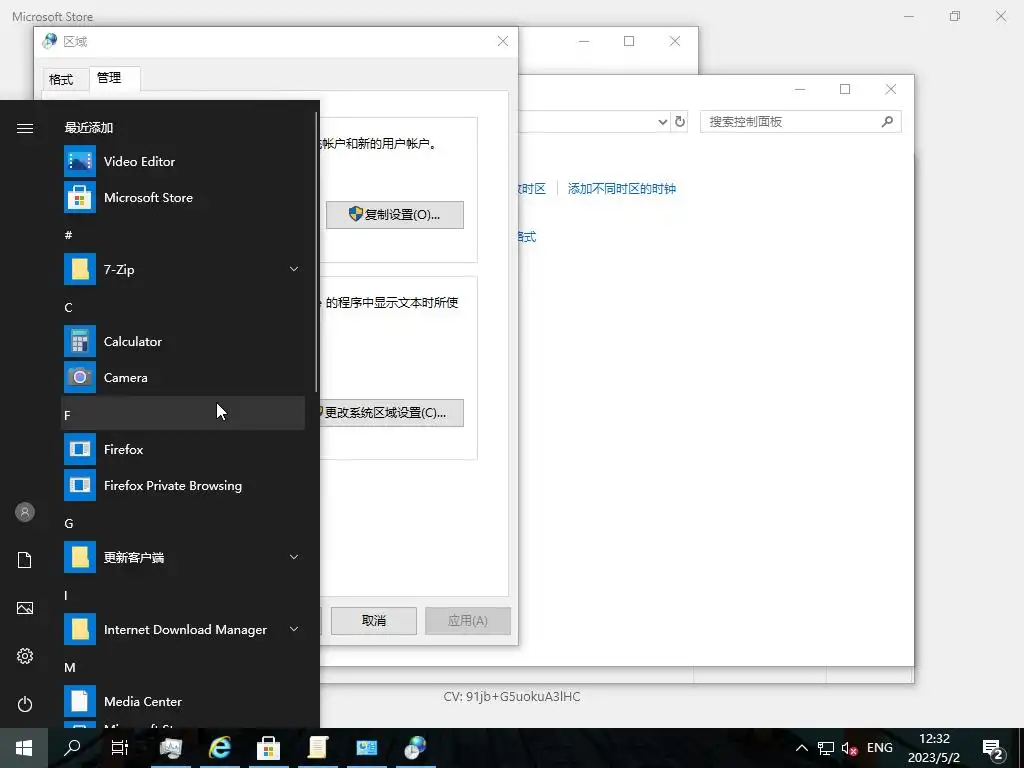Expand Internet Download Manager chevron
This screenshot has width=1024, height=768.
click(x=294, y=630)
